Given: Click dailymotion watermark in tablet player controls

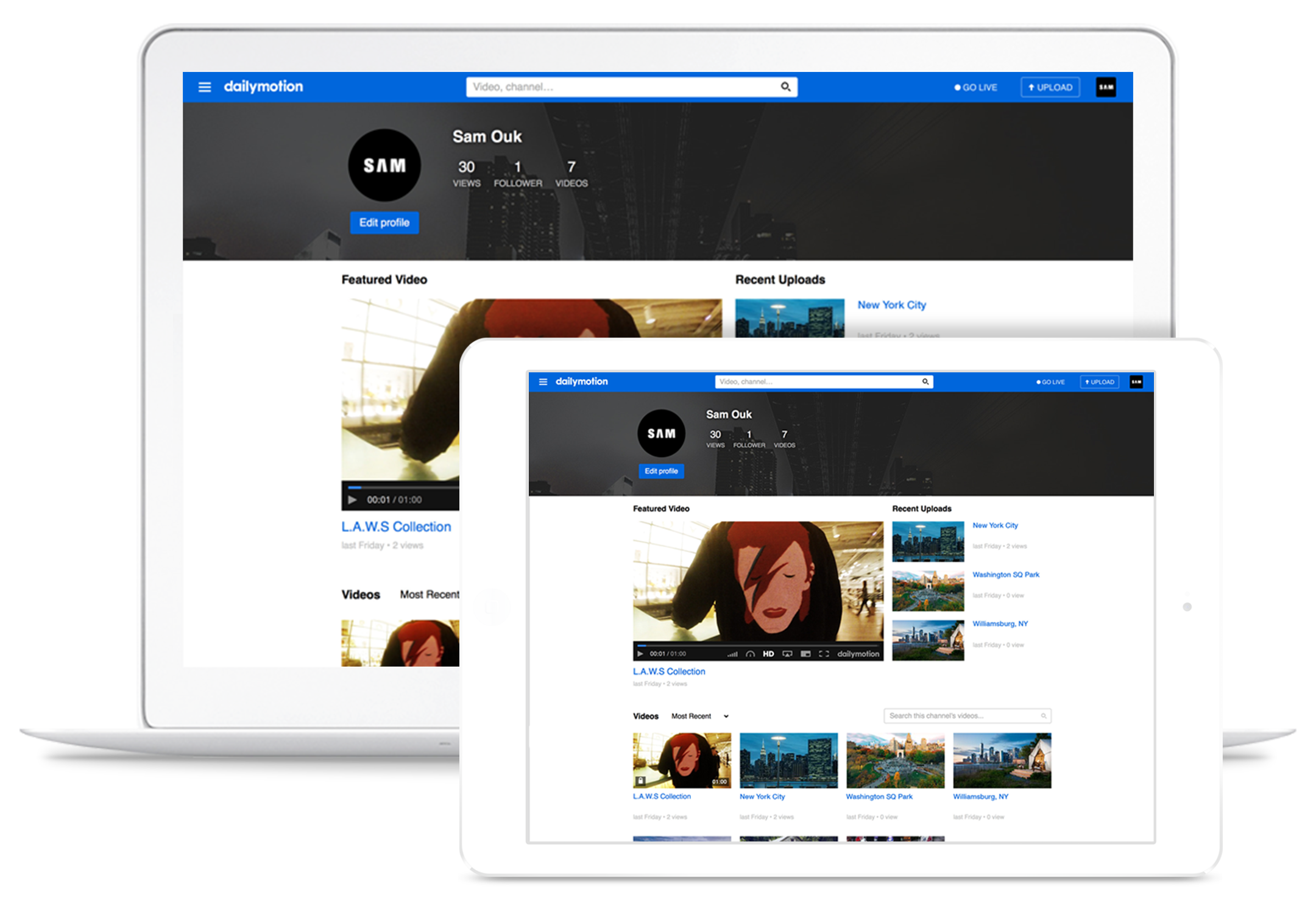Looking at the screenshot, I should (x=858, y=654).
